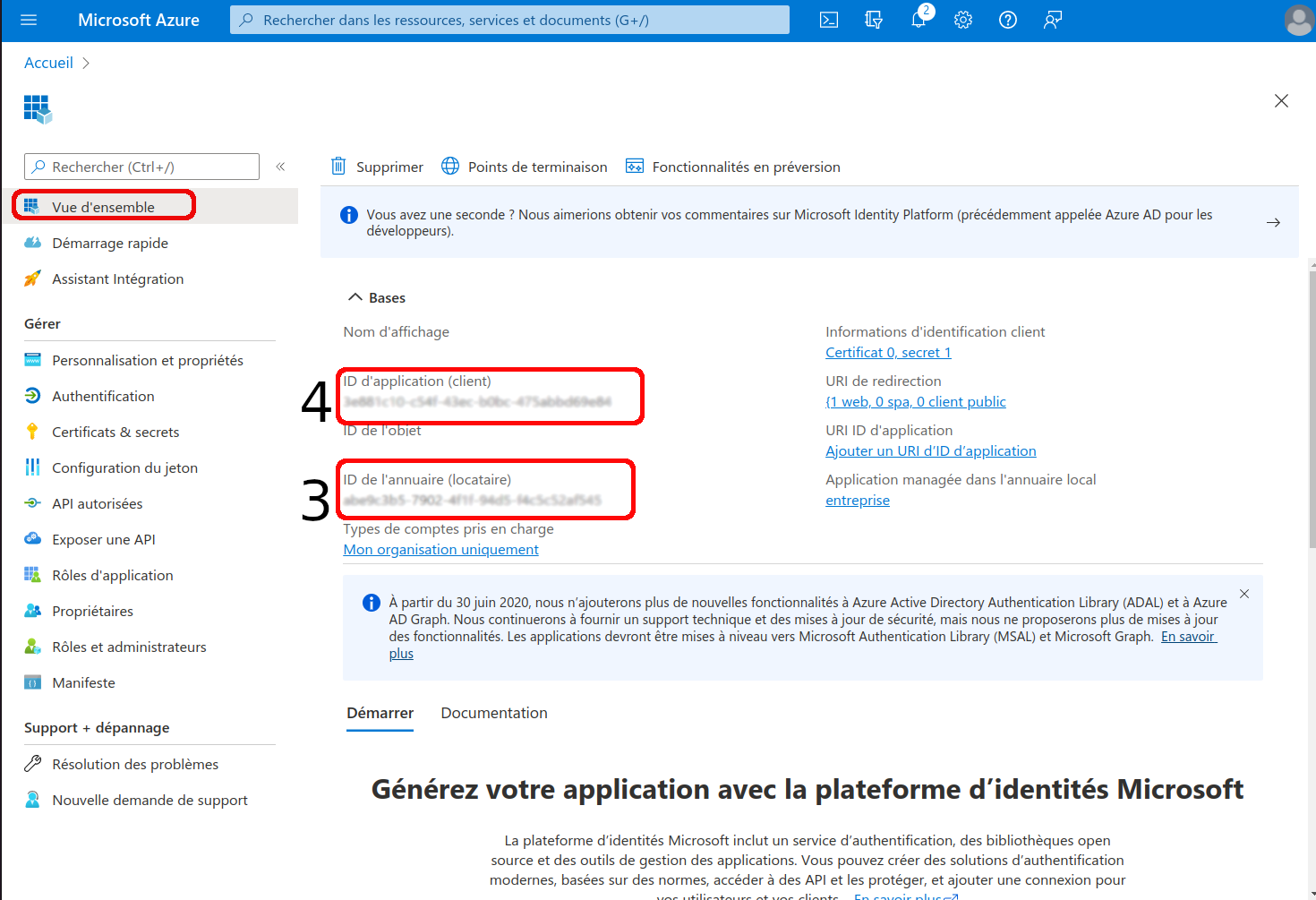This screenshot has width=1316, height=900.
Task: Click the Fonctionnalités en préversion icon
Action: click(635, 166)
